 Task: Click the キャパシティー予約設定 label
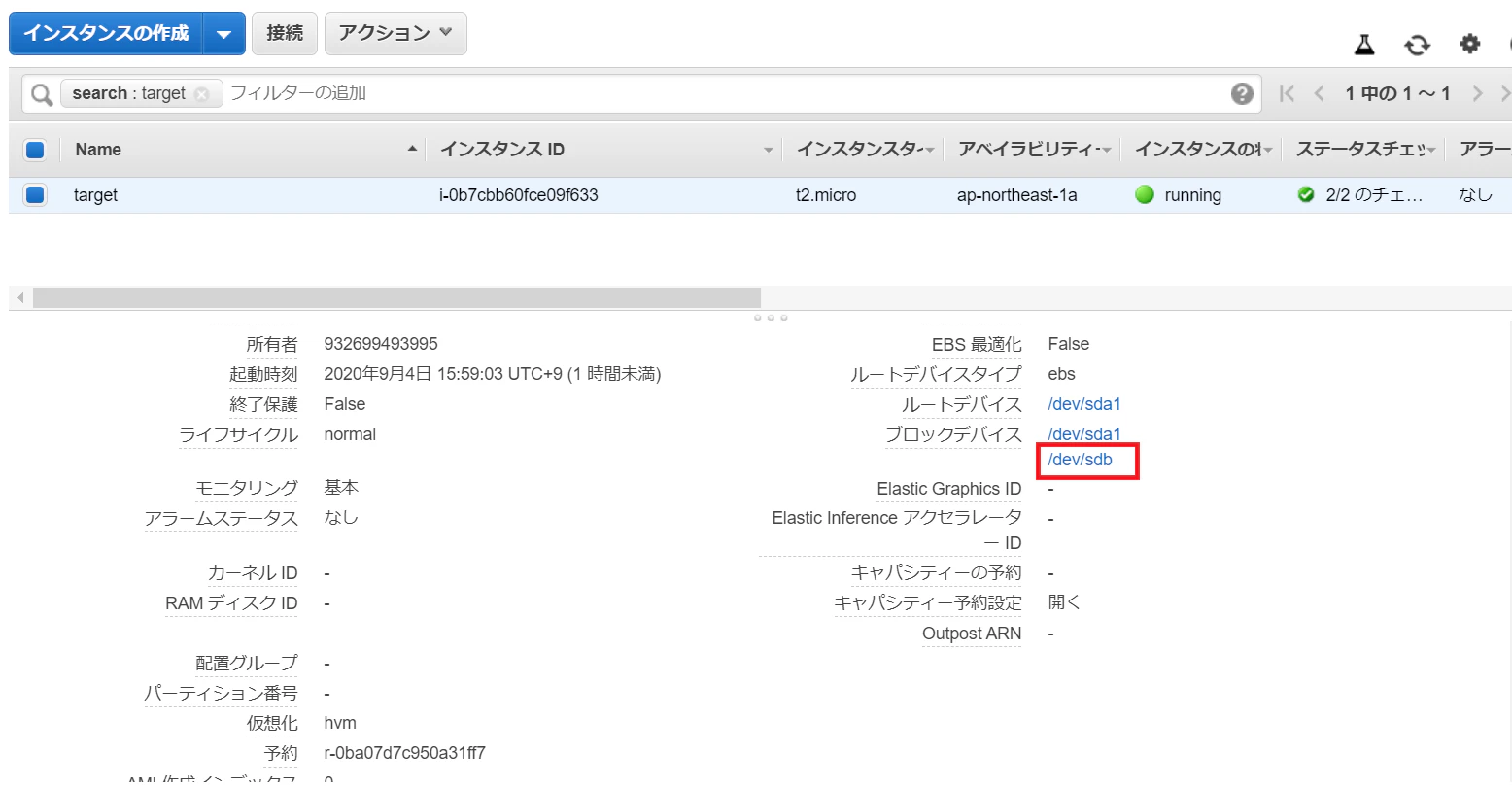pyautogui.click(x=928, y=602)
